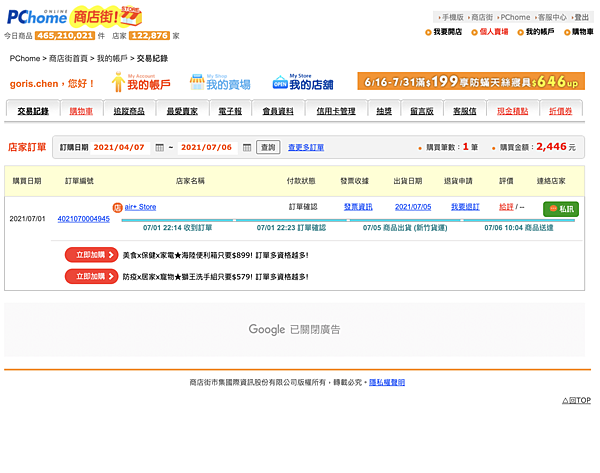The image size is (600, 473).
Task: Click the start date field 2021/04/07
Action: [119, 147]
